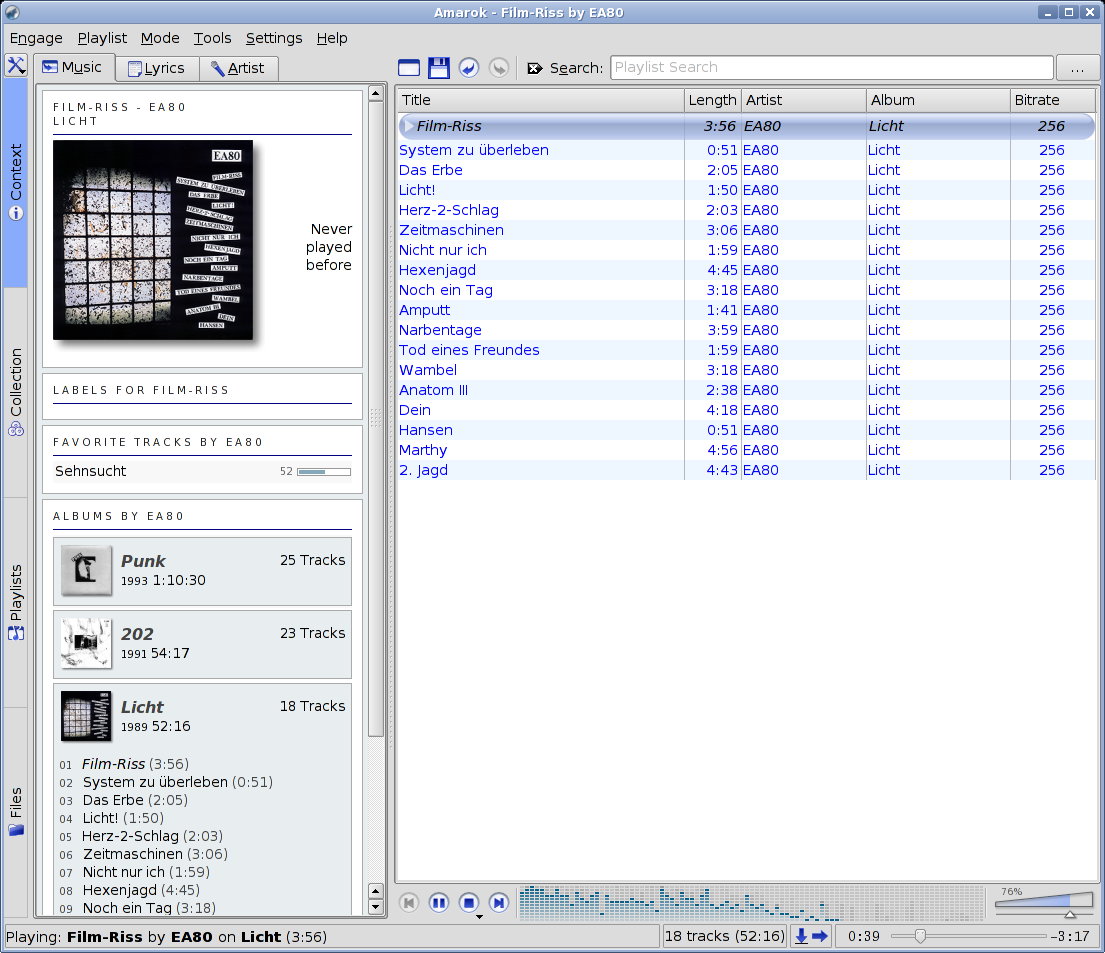1105x953 pixels.
Task: Open the Context sidebar tab
Action: pos(16,182)
